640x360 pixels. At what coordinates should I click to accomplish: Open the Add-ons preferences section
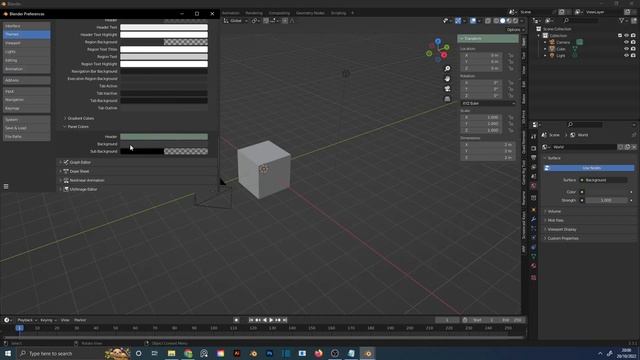(x=27, y=80)
